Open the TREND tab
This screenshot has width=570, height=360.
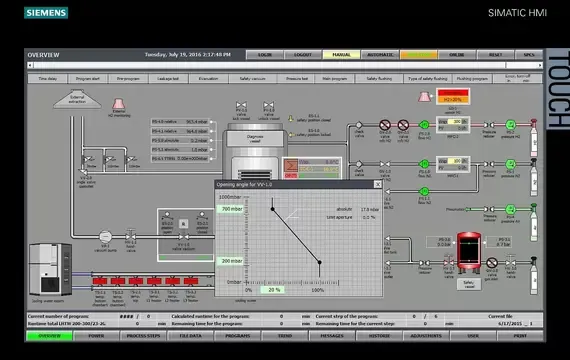[285, 336]
